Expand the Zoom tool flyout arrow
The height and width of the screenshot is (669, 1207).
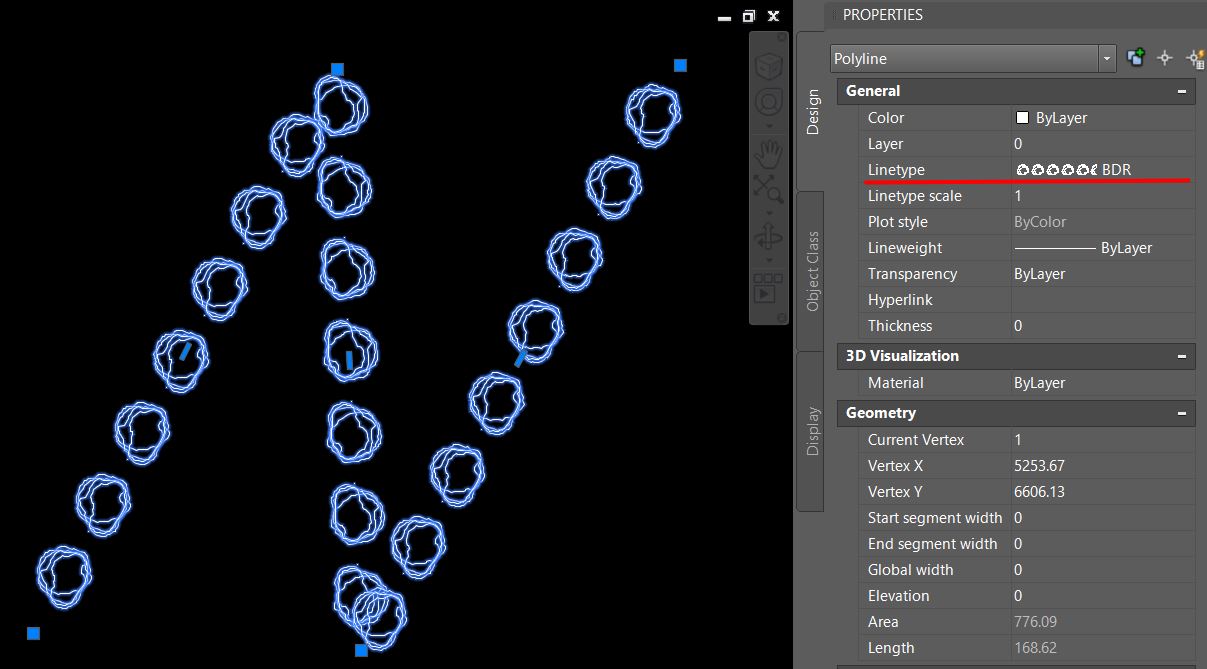(768, 211)
